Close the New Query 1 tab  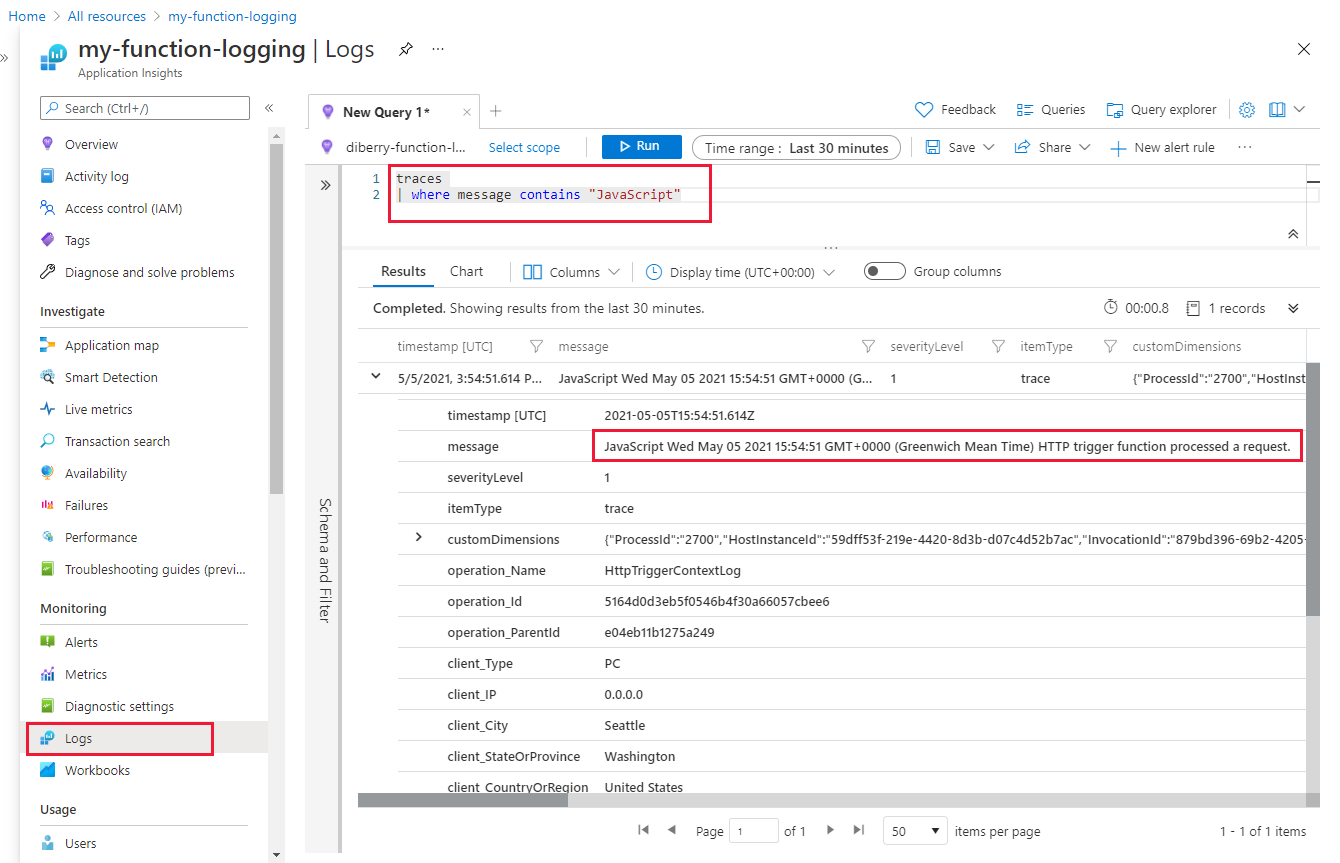(x=467, y=112)
